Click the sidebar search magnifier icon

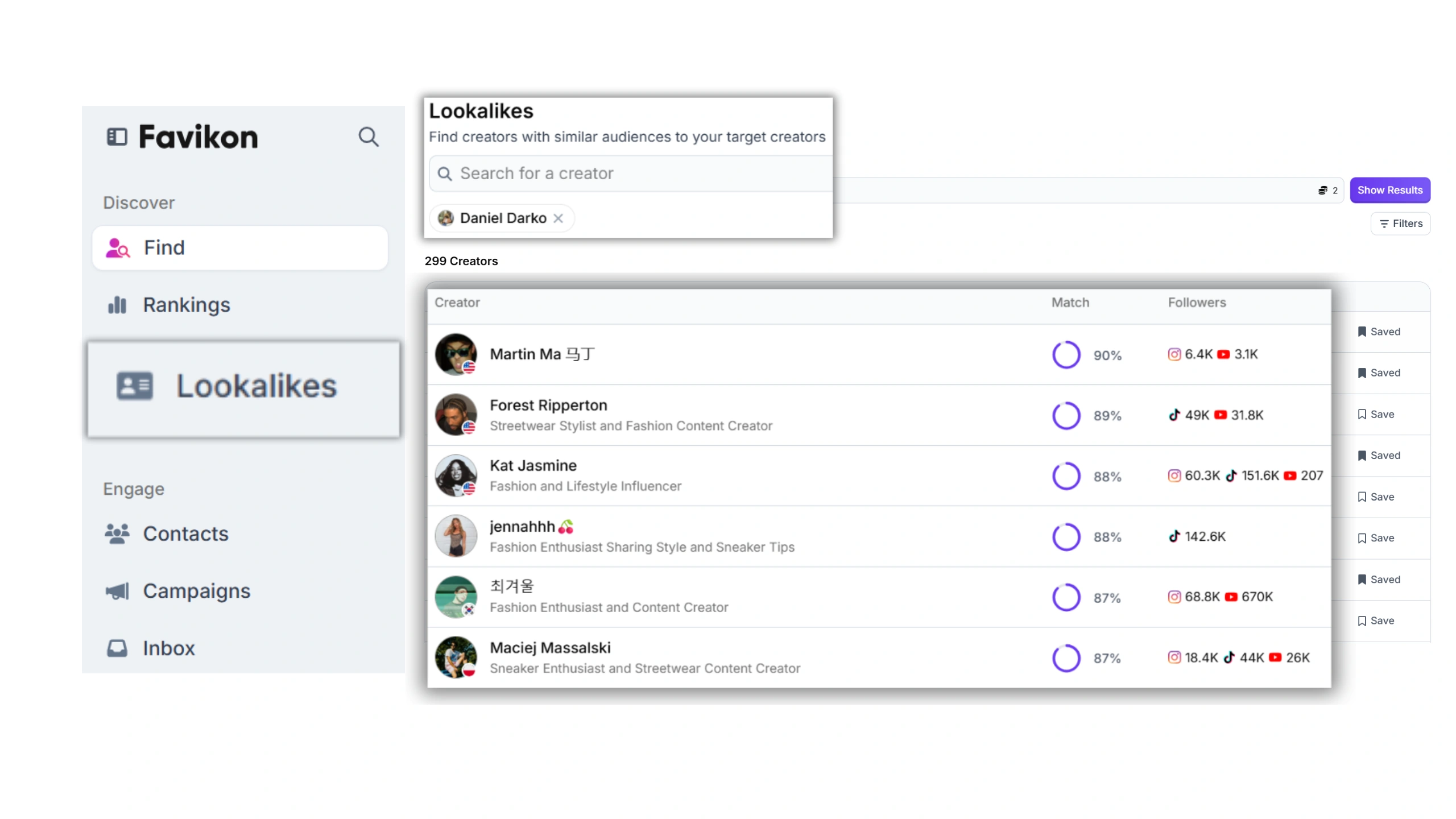click(368, 136)
